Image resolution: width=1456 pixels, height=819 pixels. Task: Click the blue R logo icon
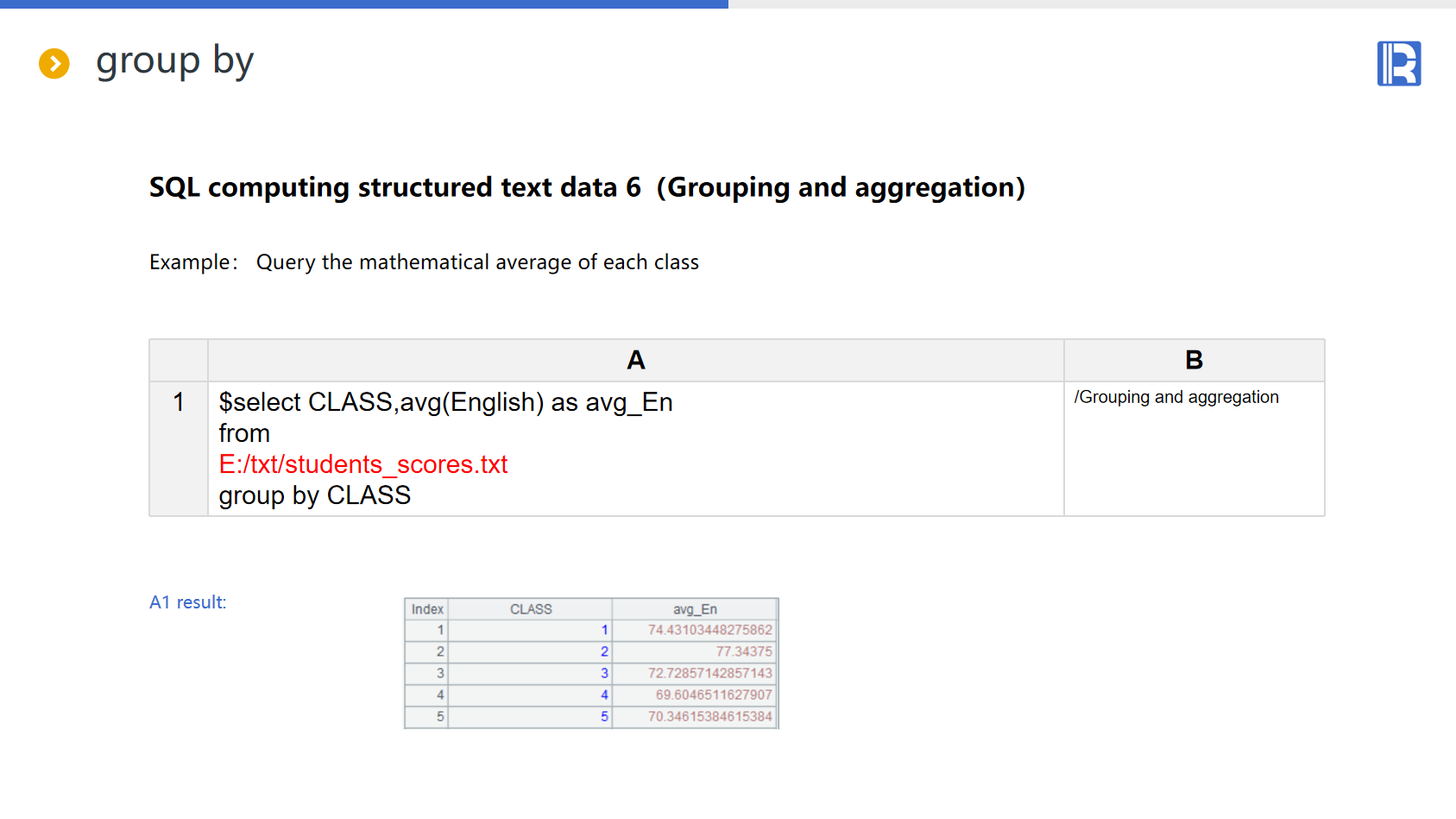(1398, 64)
